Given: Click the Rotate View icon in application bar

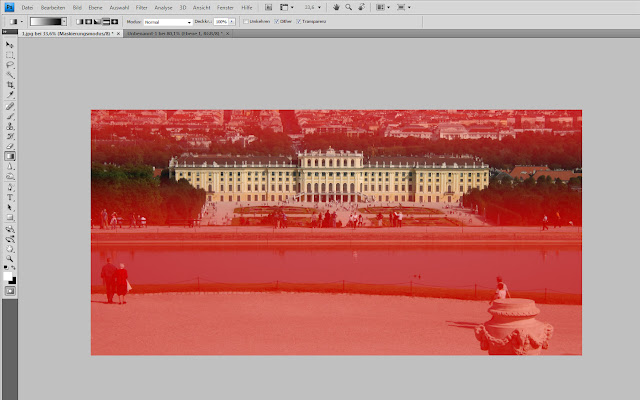Looking at the screenshot, I should coord(361,7).
